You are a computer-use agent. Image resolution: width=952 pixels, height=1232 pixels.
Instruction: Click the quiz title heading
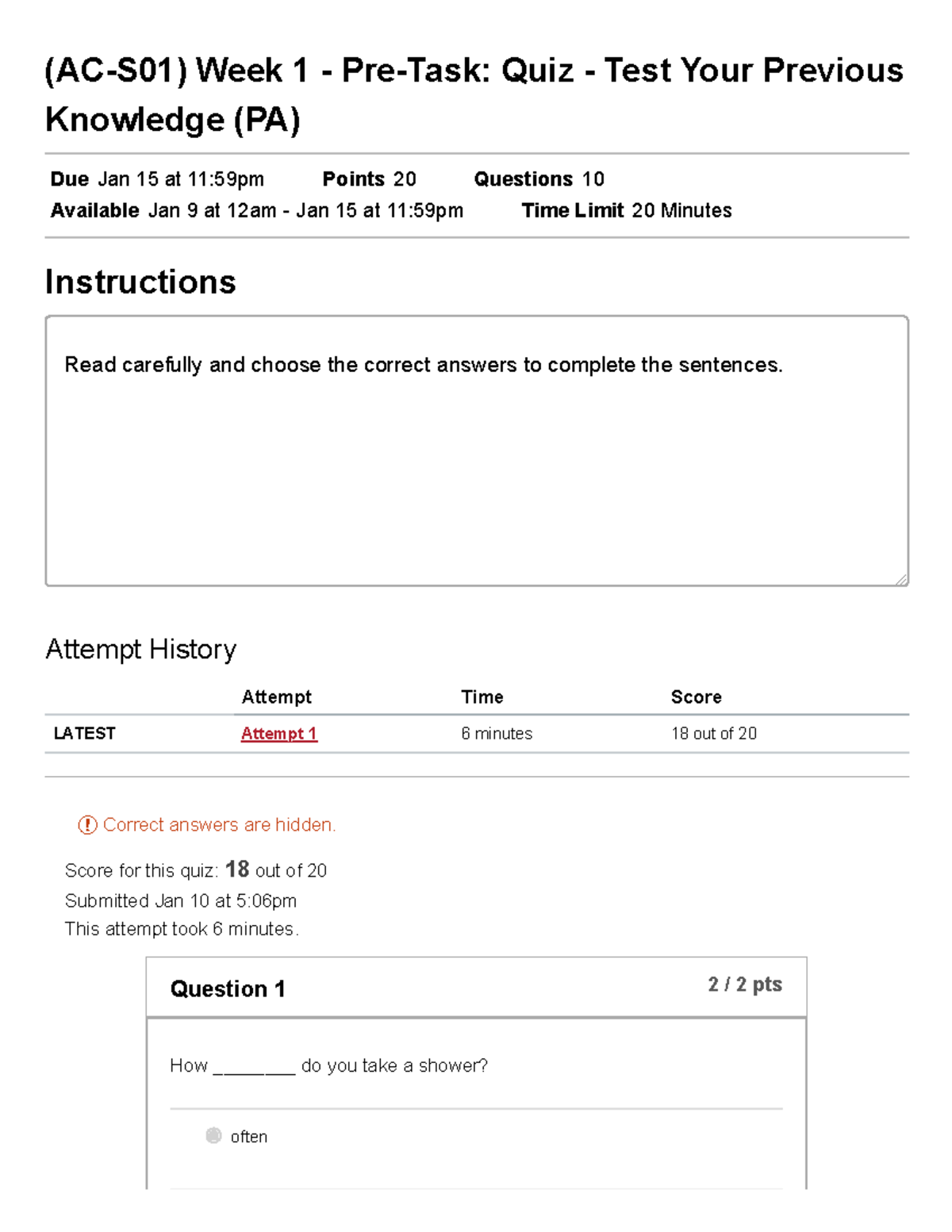[474, 95]
